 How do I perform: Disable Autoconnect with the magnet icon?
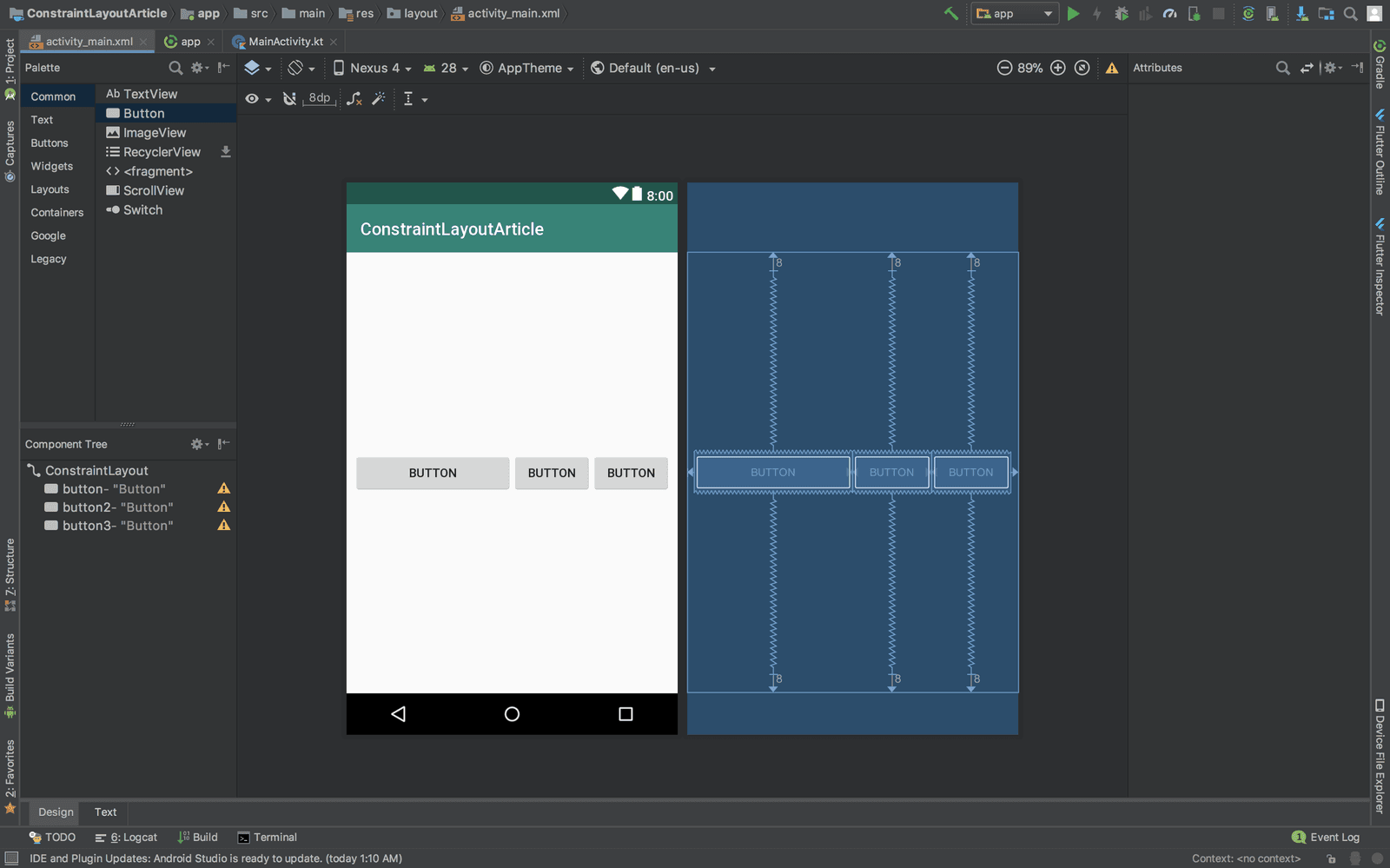tap(289, 99)
